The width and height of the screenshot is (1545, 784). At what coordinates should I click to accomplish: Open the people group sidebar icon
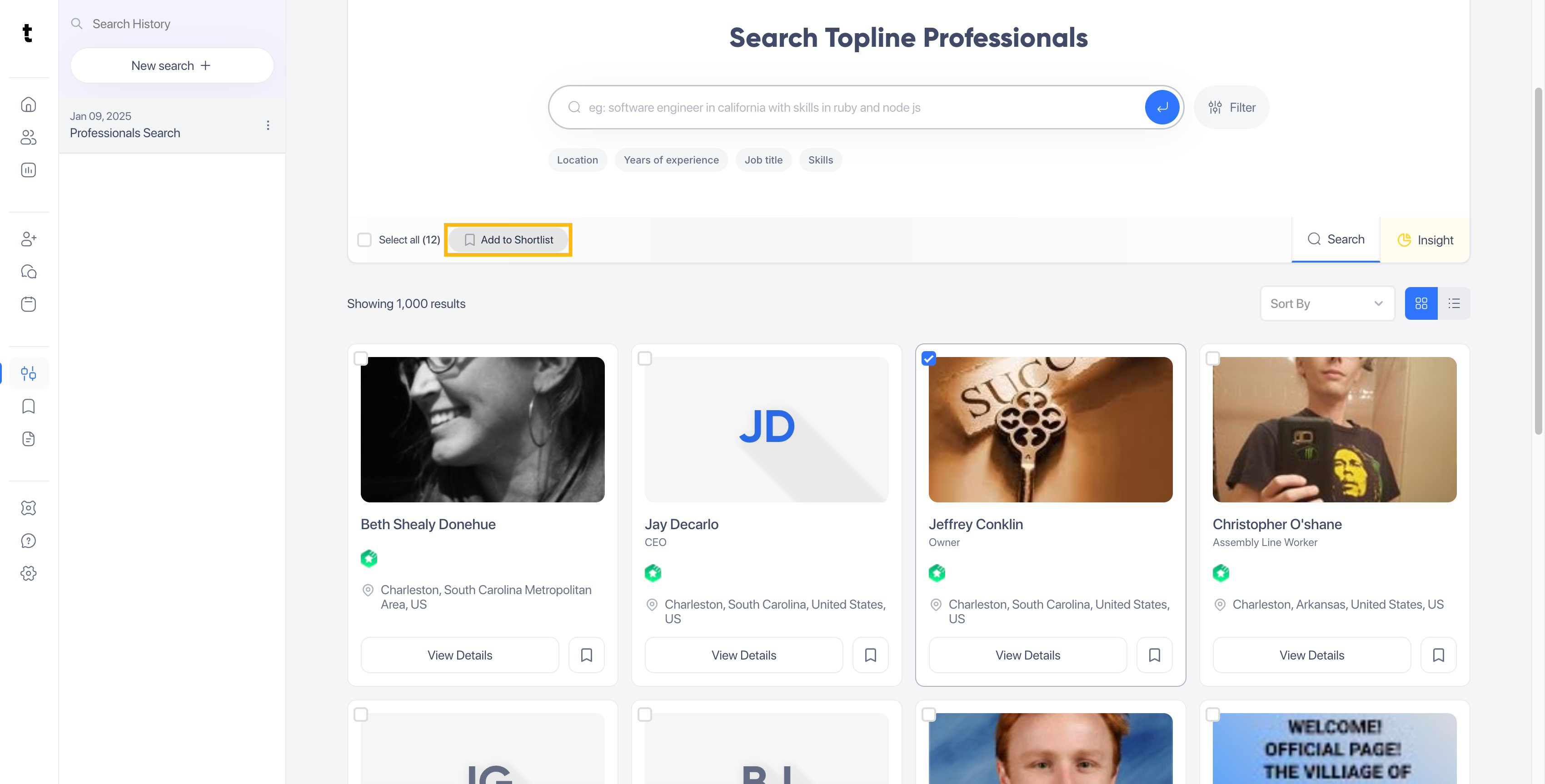28,137
